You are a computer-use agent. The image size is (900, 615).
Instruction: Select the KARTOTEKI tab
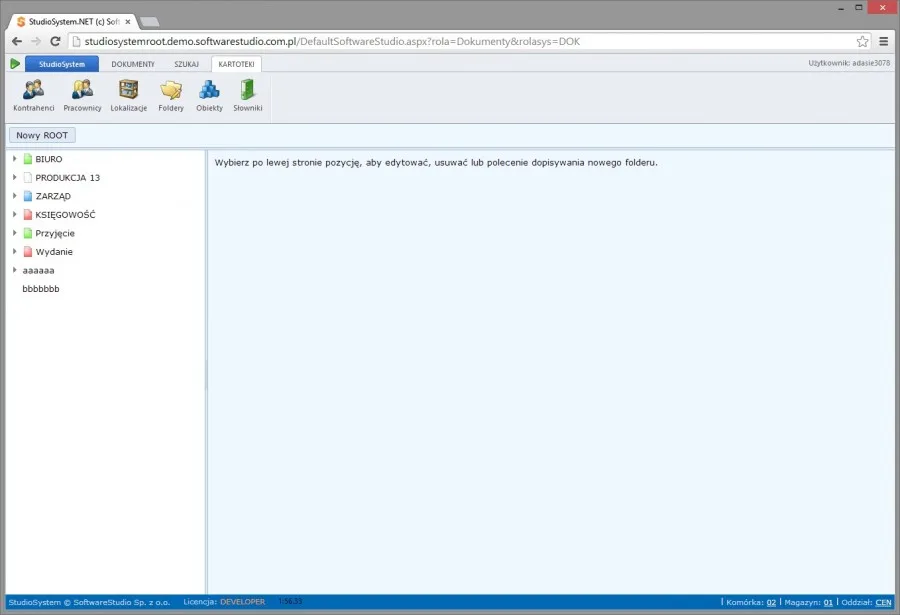point(236,64)
